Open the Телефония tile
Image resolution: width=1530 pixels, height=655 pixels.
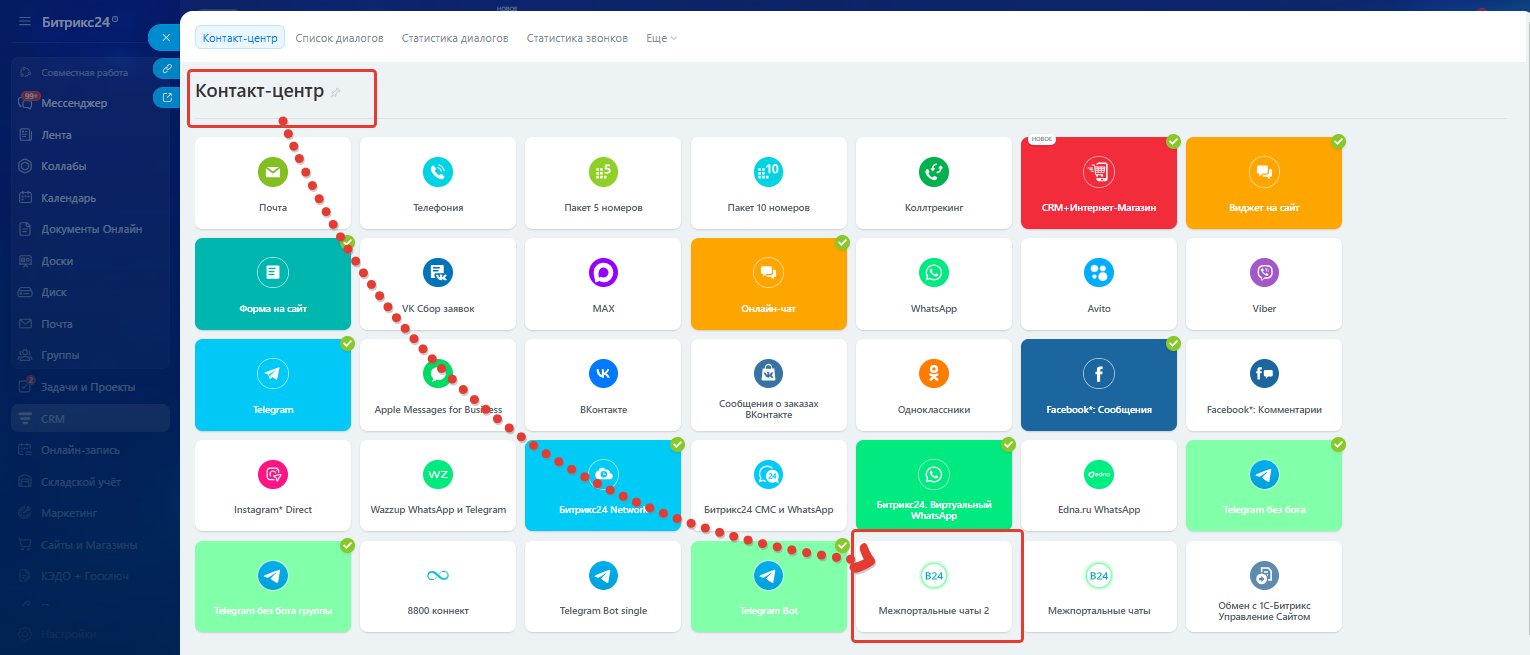click(x=438, y=182)
